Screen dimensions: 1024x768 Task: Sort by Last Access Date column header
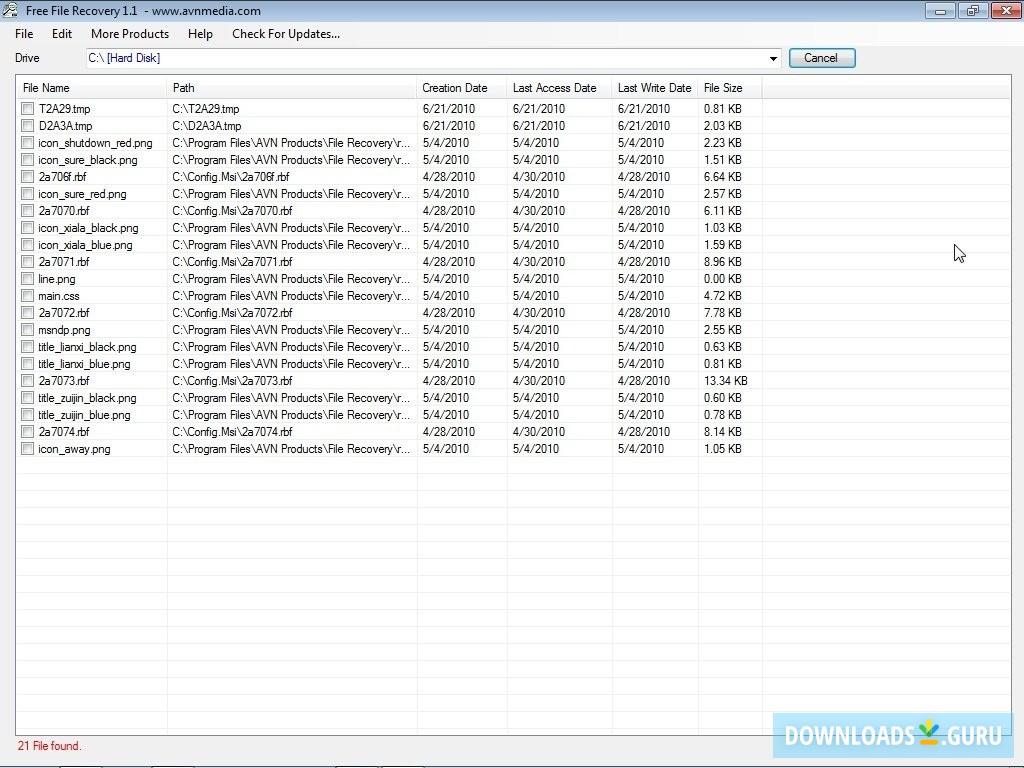[560, 88]
